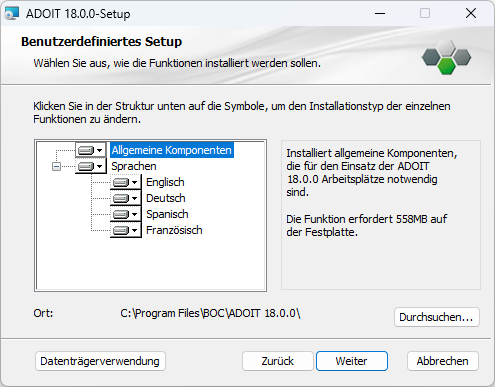The image size is (495, 387).
Task: Collapse the Sprachen tree node
Action: coord(57,166)
